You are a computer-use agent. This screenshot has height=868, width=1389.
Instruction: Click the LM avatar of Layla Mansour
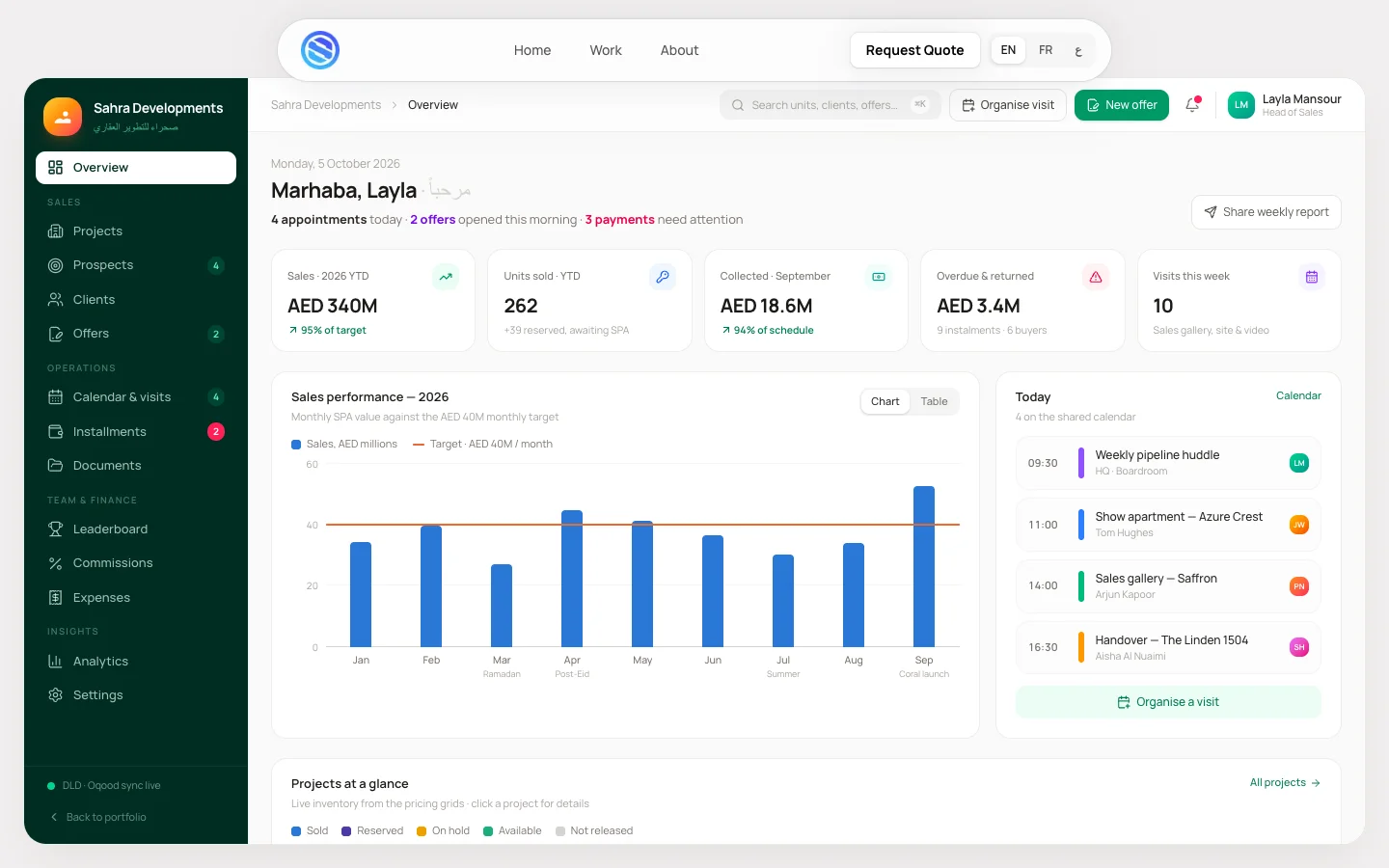pos(1241,105)
